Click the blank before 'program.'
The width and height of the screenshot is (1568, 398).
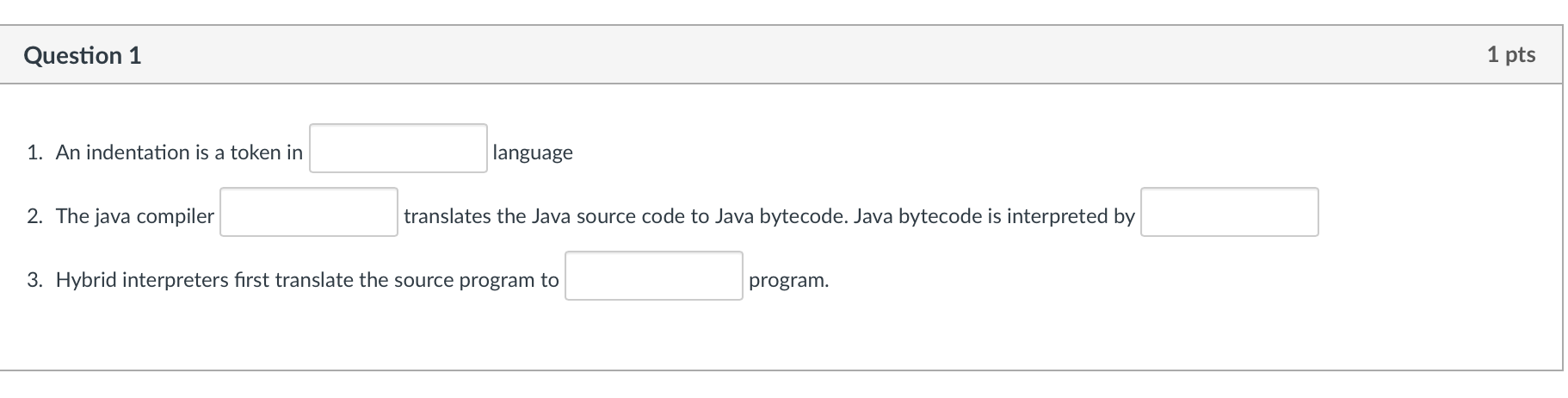tap(654, 276)
